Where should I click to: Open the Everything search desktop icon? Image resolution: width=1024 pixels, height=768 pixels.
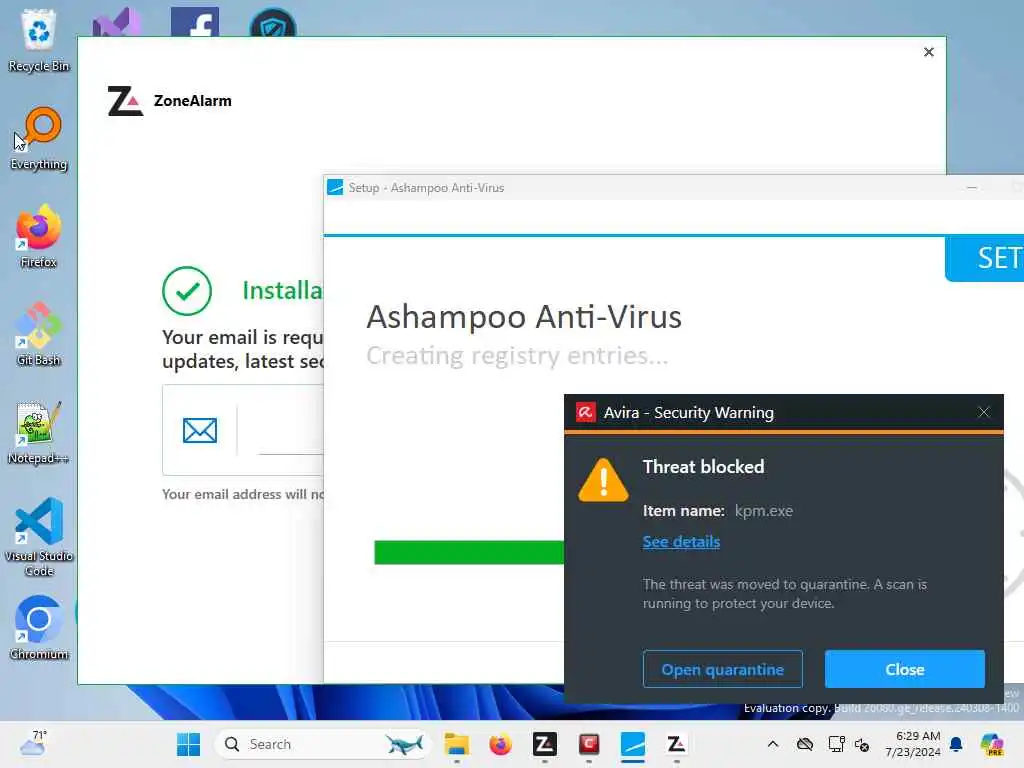[x=39, y=138]
